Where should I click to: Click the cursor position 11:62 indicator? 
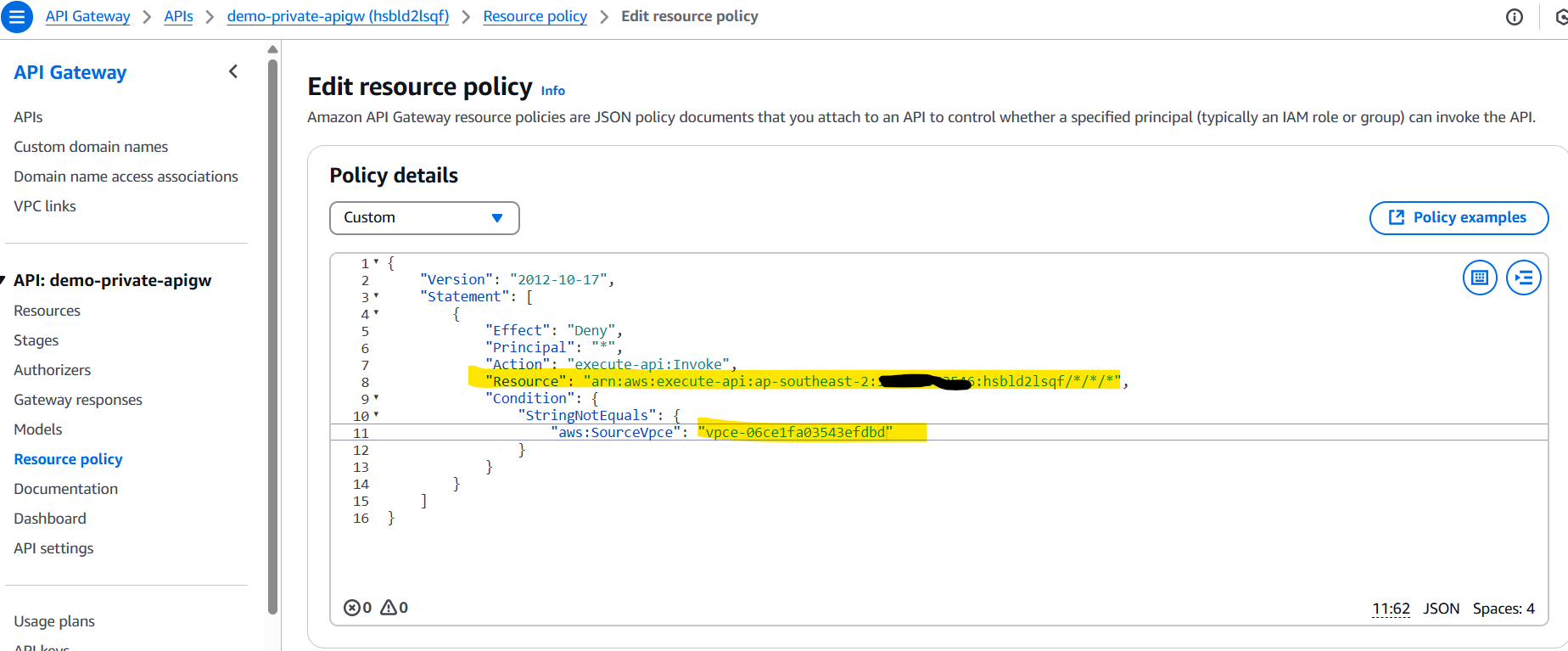(1391, 609)
